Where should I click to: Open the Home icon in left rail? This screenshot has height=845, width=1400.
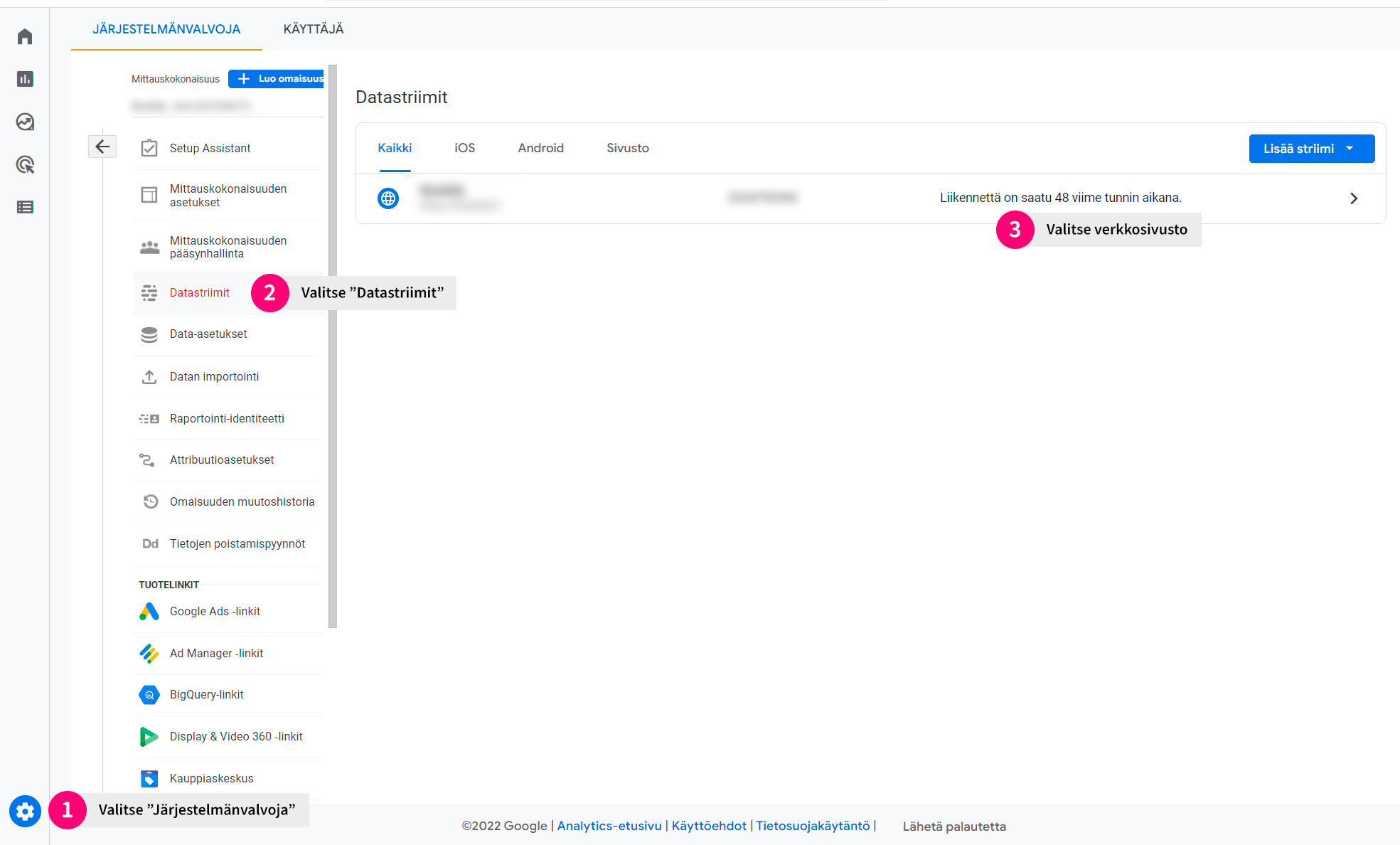[25, 36]
